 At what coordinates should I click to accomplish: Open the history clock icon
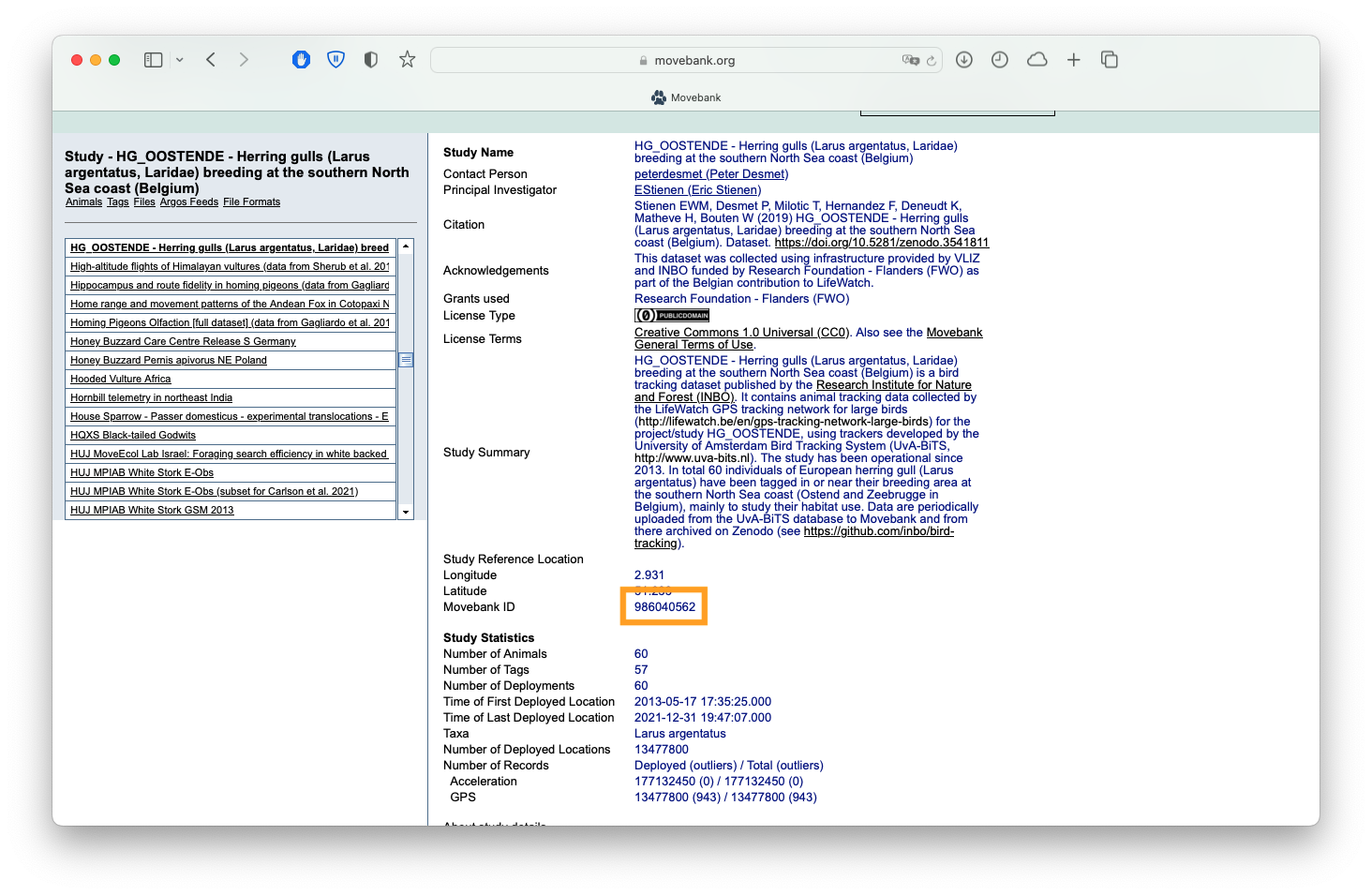(x=1000, y=60)
